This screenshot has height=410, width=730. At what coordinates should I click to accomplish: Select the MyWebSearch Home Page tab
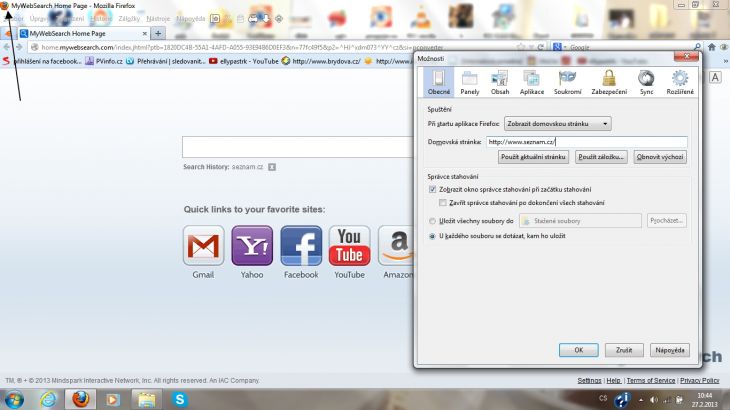(84, 34)
